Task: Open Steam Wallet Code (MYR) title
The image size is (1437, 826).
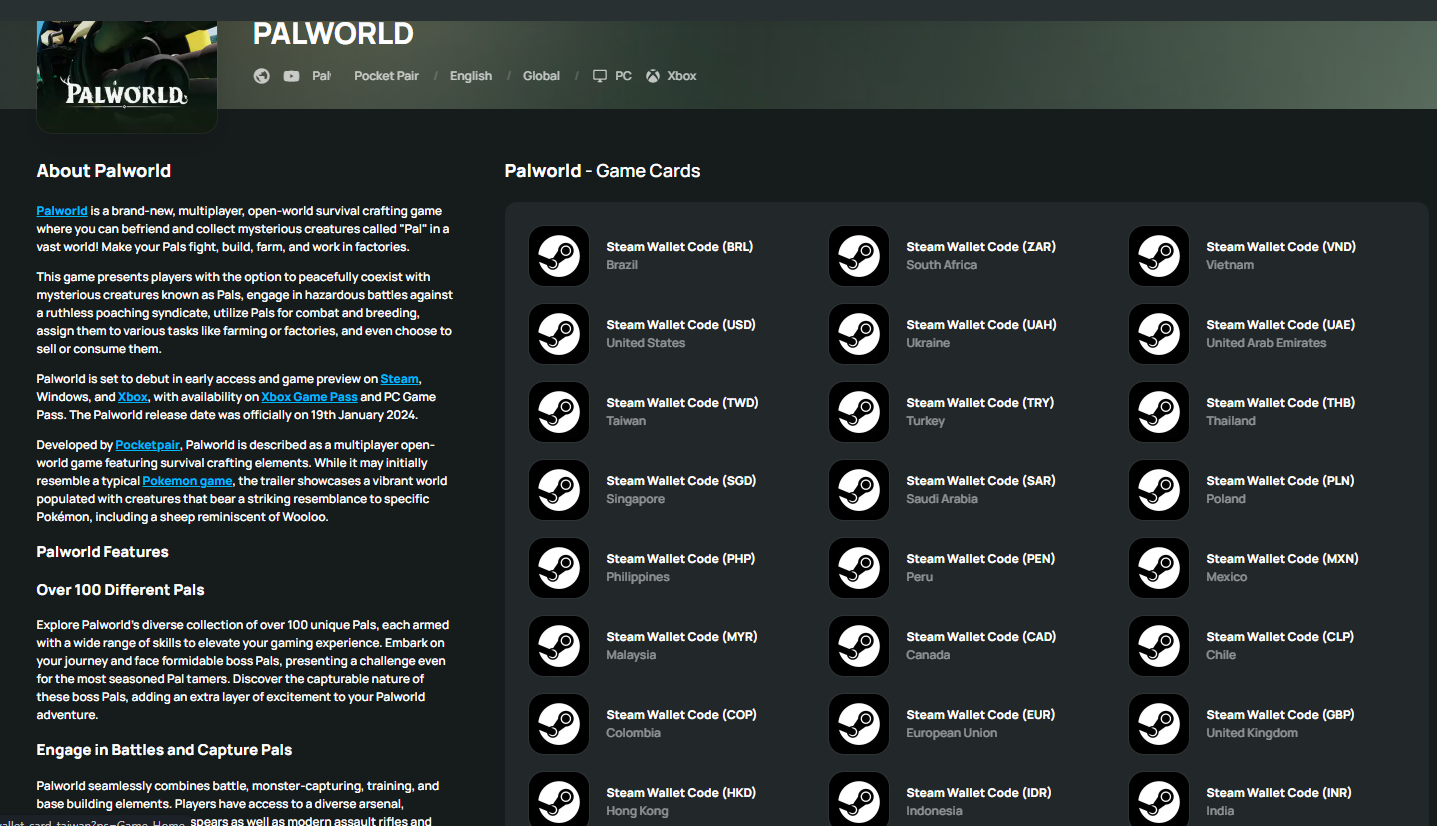Action: click(x=682, y=637)
